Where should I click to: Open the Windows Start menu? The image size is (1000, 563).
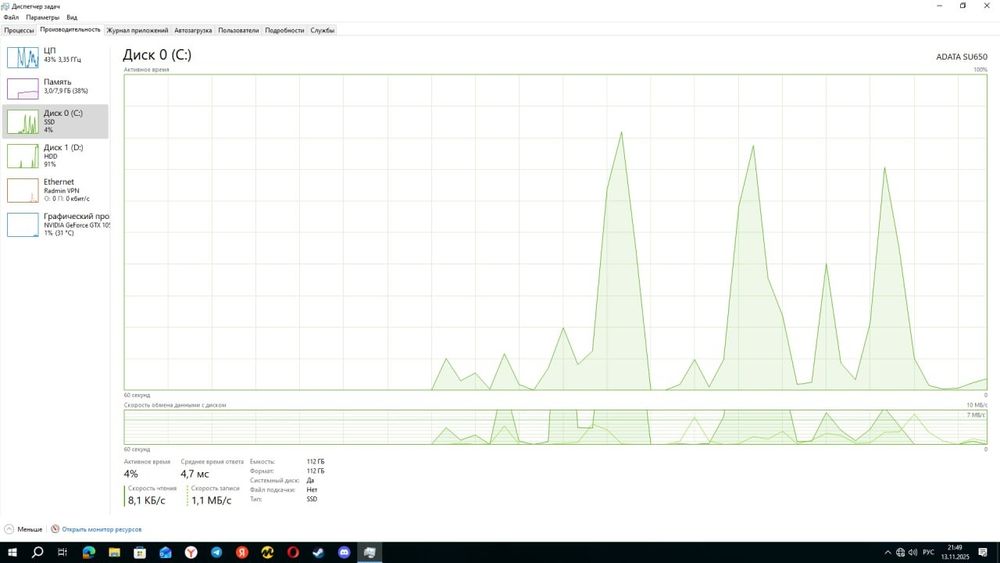(x=12, y=553)
